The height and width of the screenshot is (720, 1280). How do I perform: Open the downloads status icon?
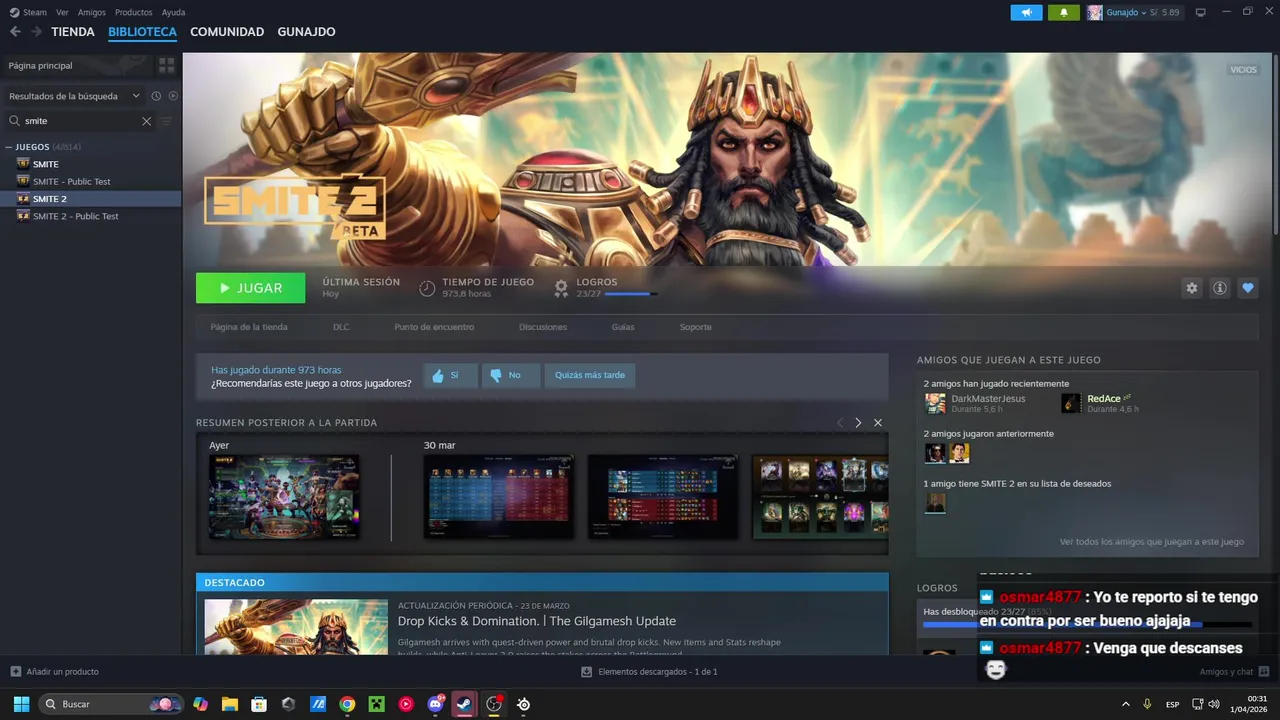587,672
